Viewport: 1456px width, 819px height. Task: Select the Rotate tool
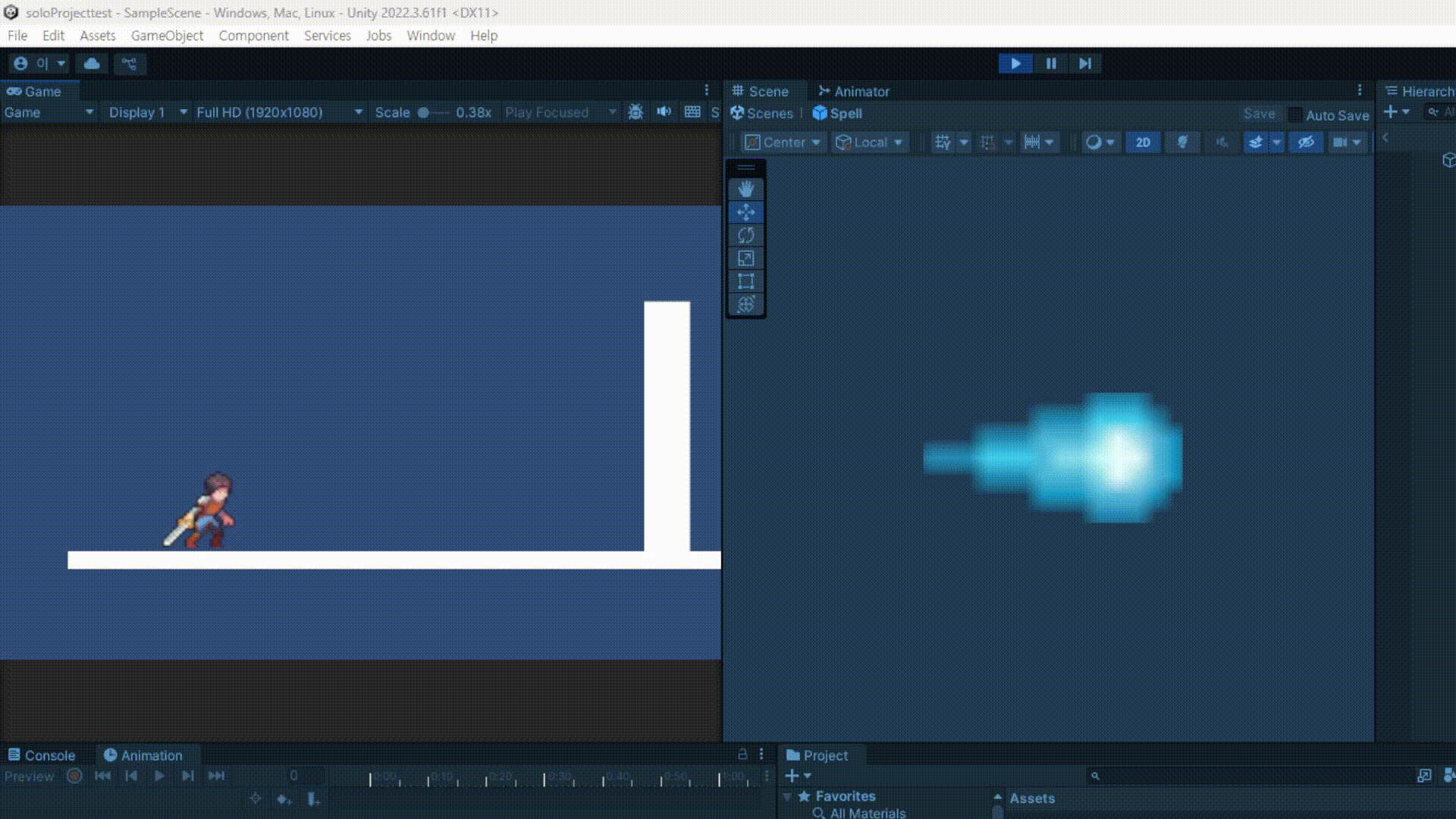(x=745, y=235)
